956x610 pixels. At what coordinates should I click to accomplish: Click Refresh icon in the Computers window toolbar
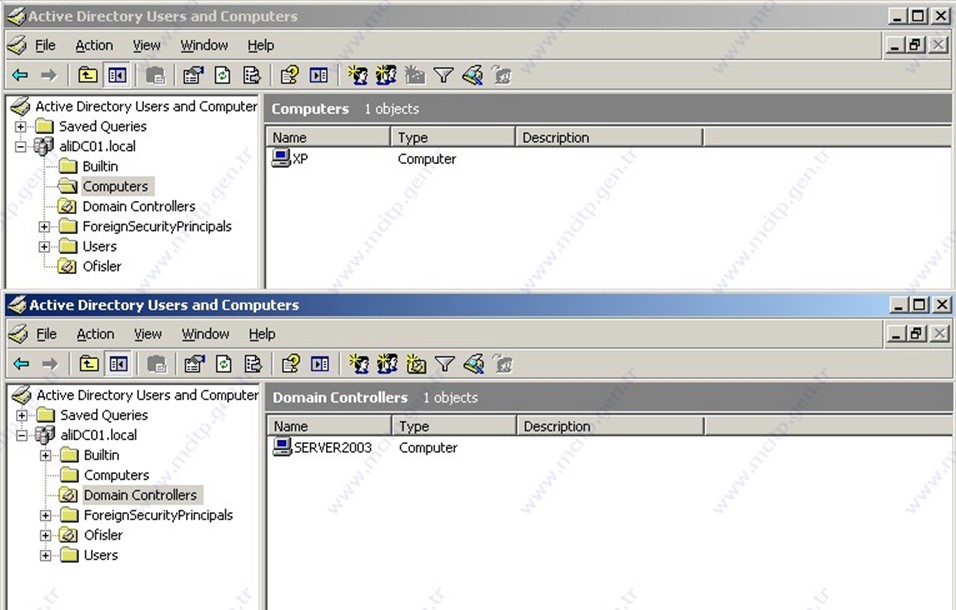(x=222, y=75)
